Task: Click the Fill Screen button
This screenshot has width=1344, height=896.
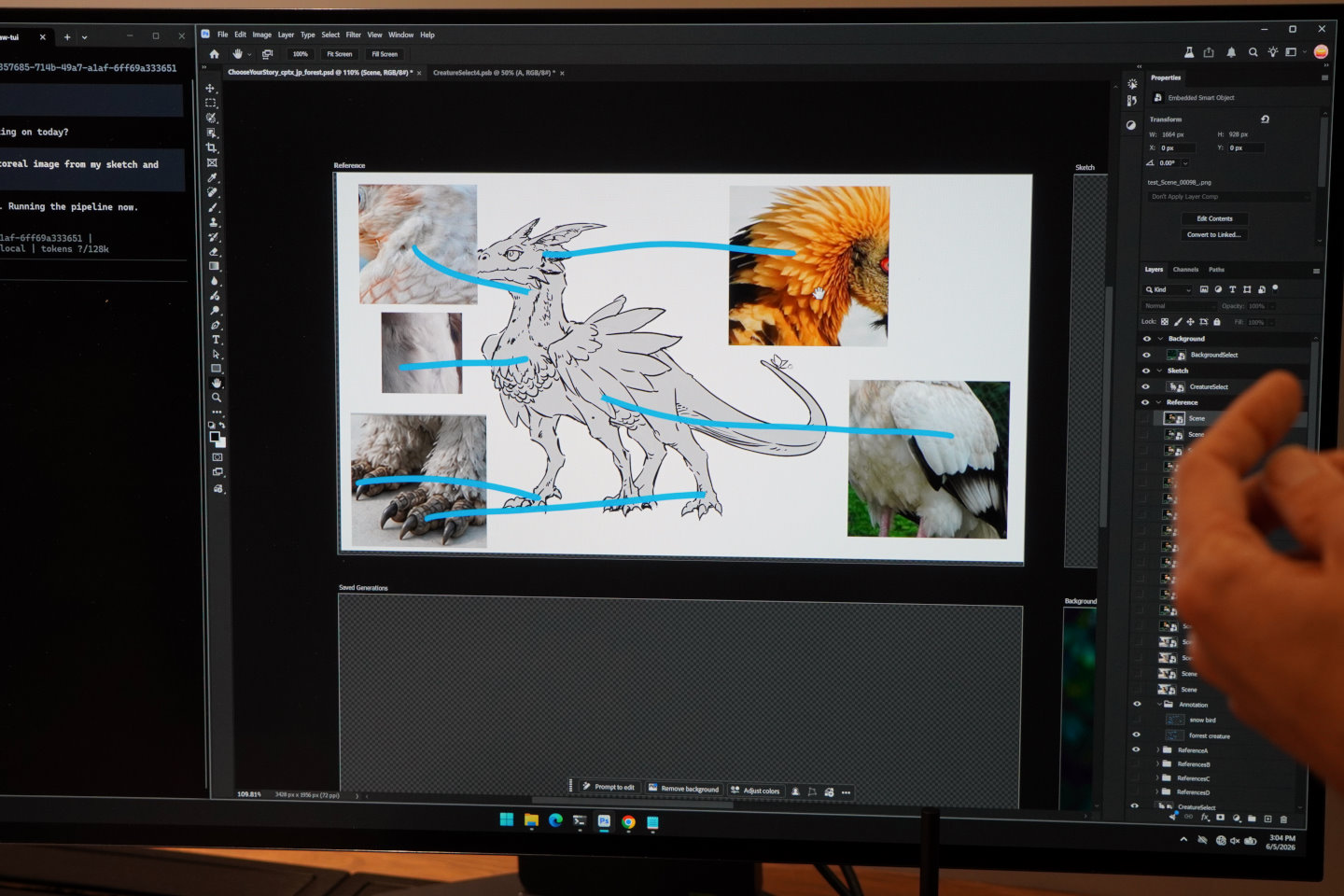Action: pyautogui.click(x=385, y=54)
